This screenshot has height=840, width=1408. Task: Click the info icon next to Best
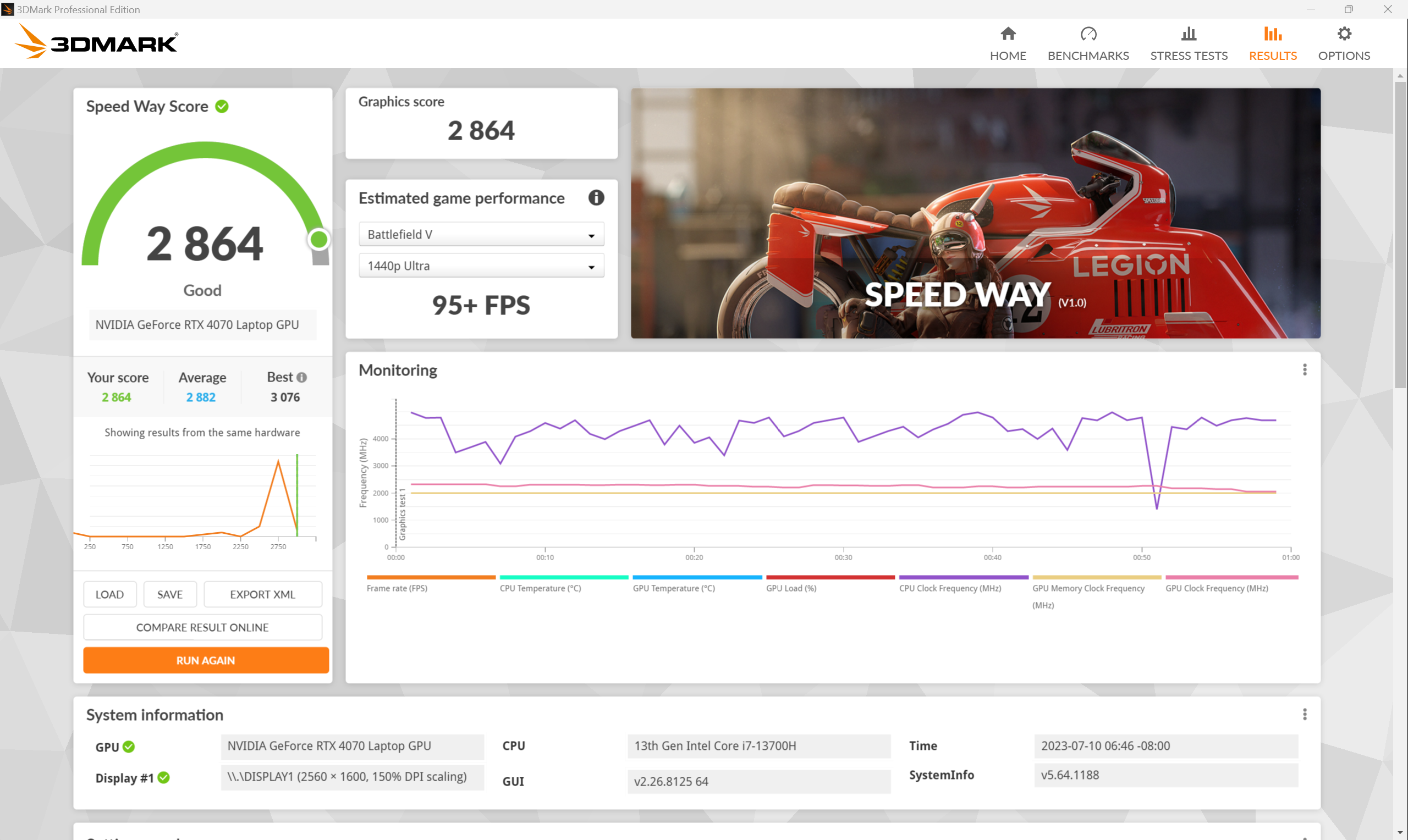coord(302,378)
